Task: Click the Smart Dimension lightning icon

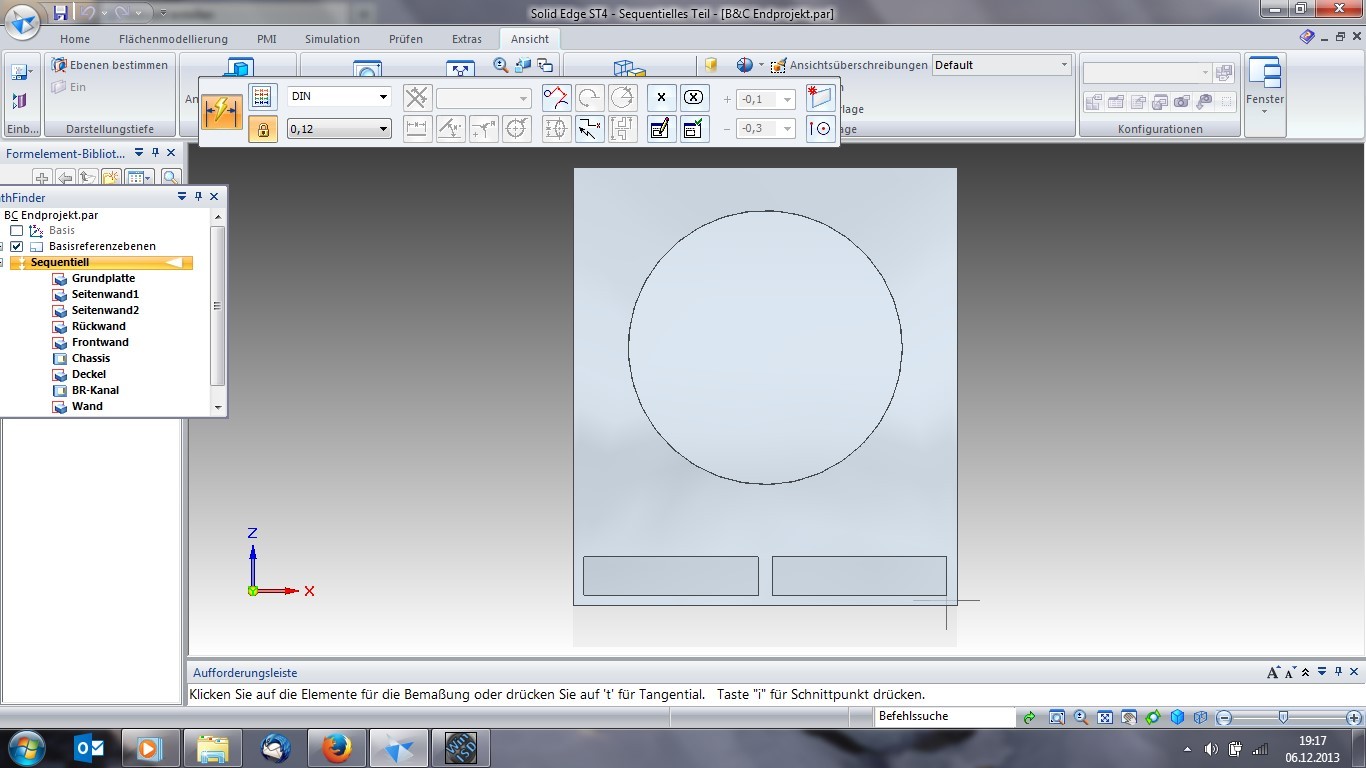Action: tap(222, 111)
